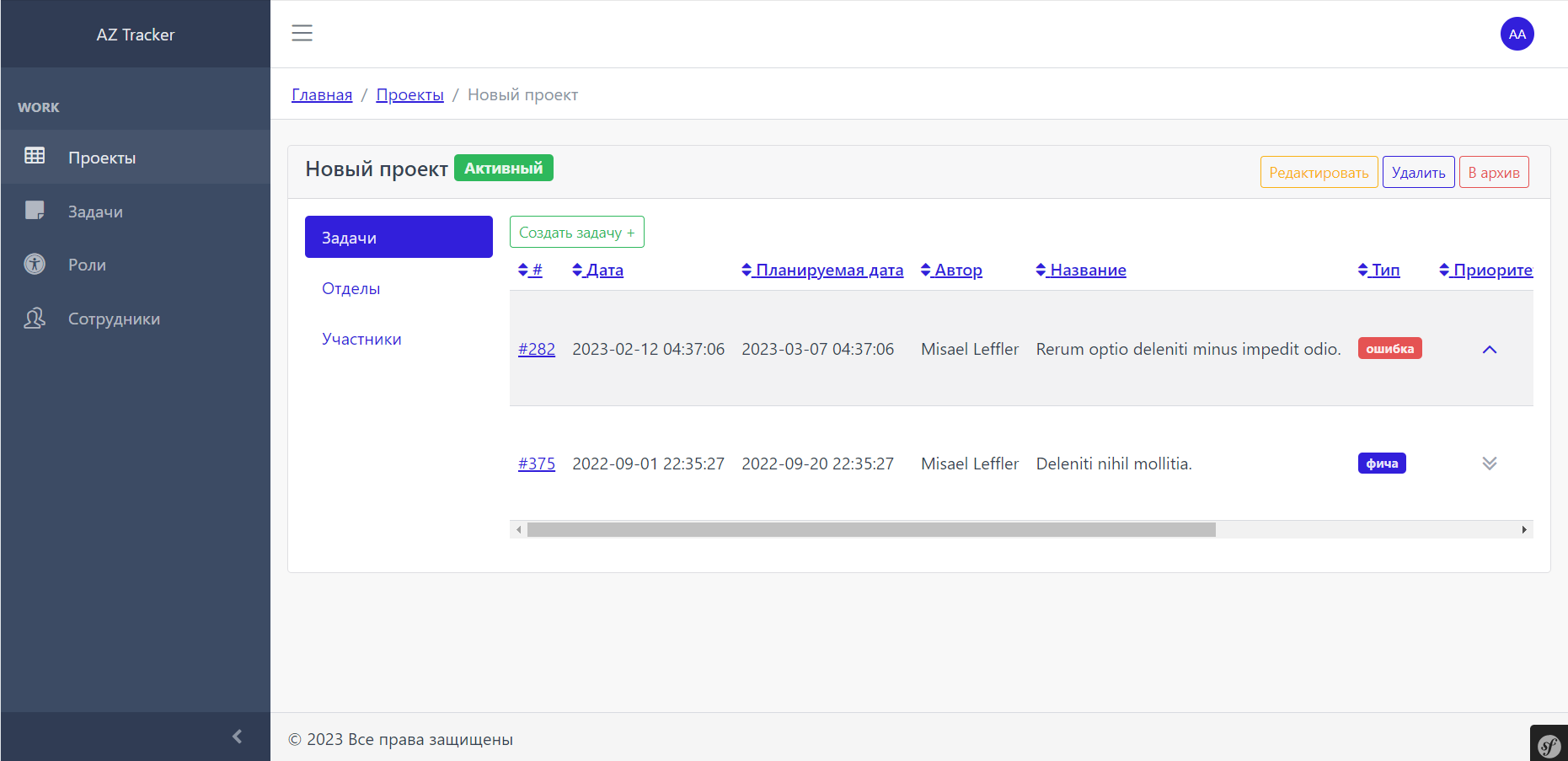Click the Создать задачу button

point(576,231)
